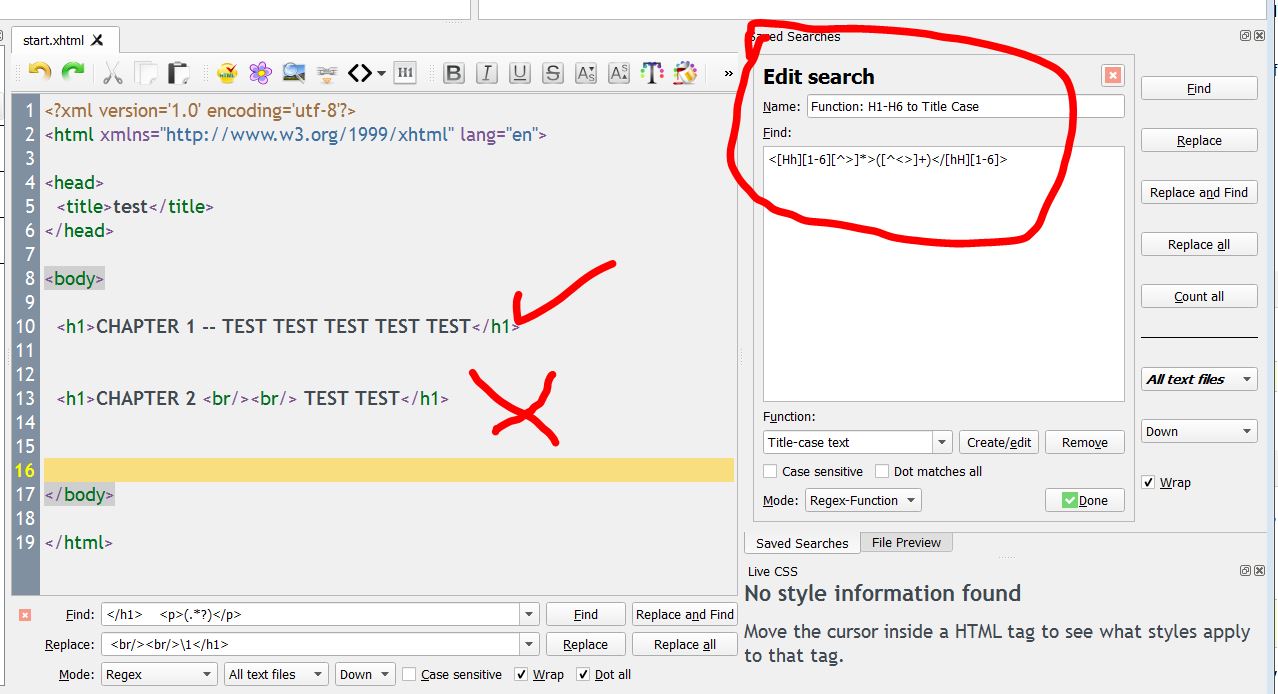Click Replace and Find in bottom bar

(x=685, y=615)
